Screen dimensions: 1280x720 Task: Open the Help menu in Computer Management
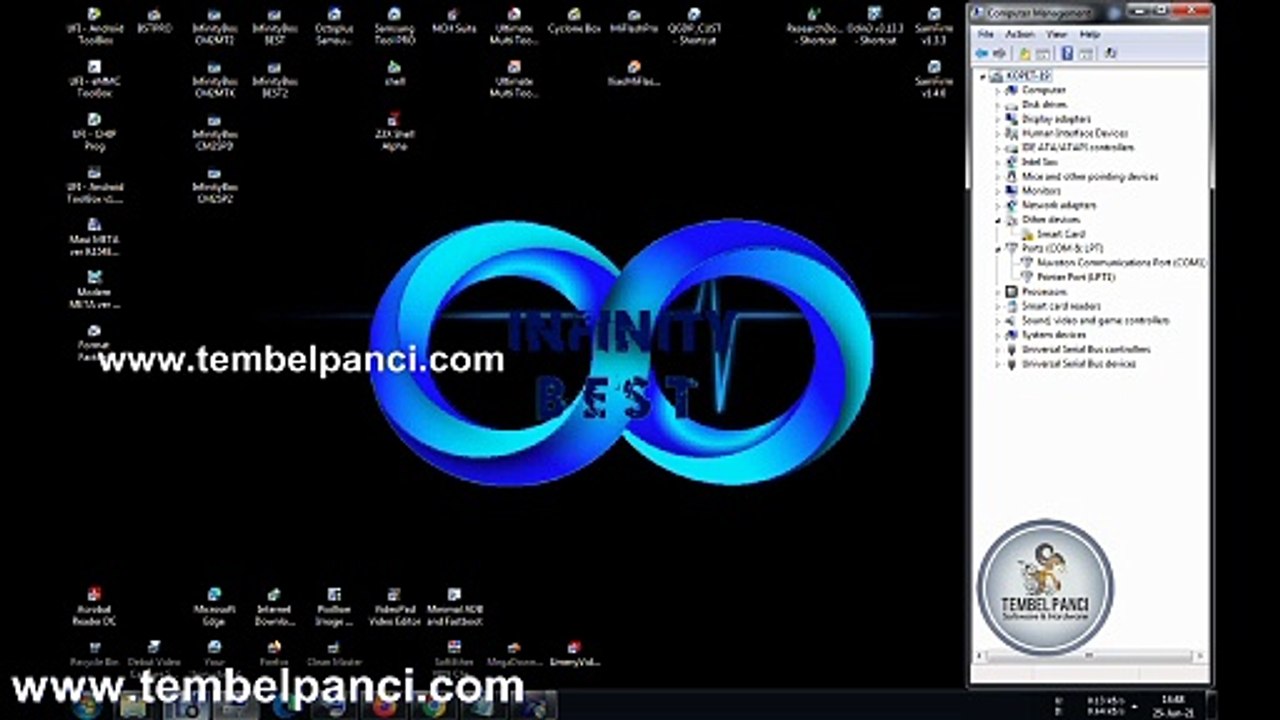coord(1090,34)
